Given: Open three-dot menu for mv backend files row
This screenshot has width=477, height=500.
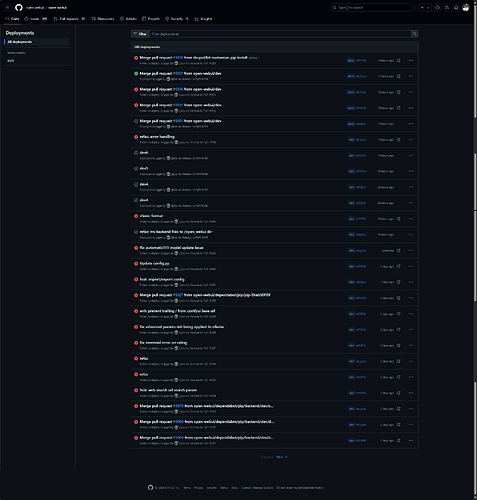Looking at the screenshot, I should pyautogui.click(x=411, y=234).
